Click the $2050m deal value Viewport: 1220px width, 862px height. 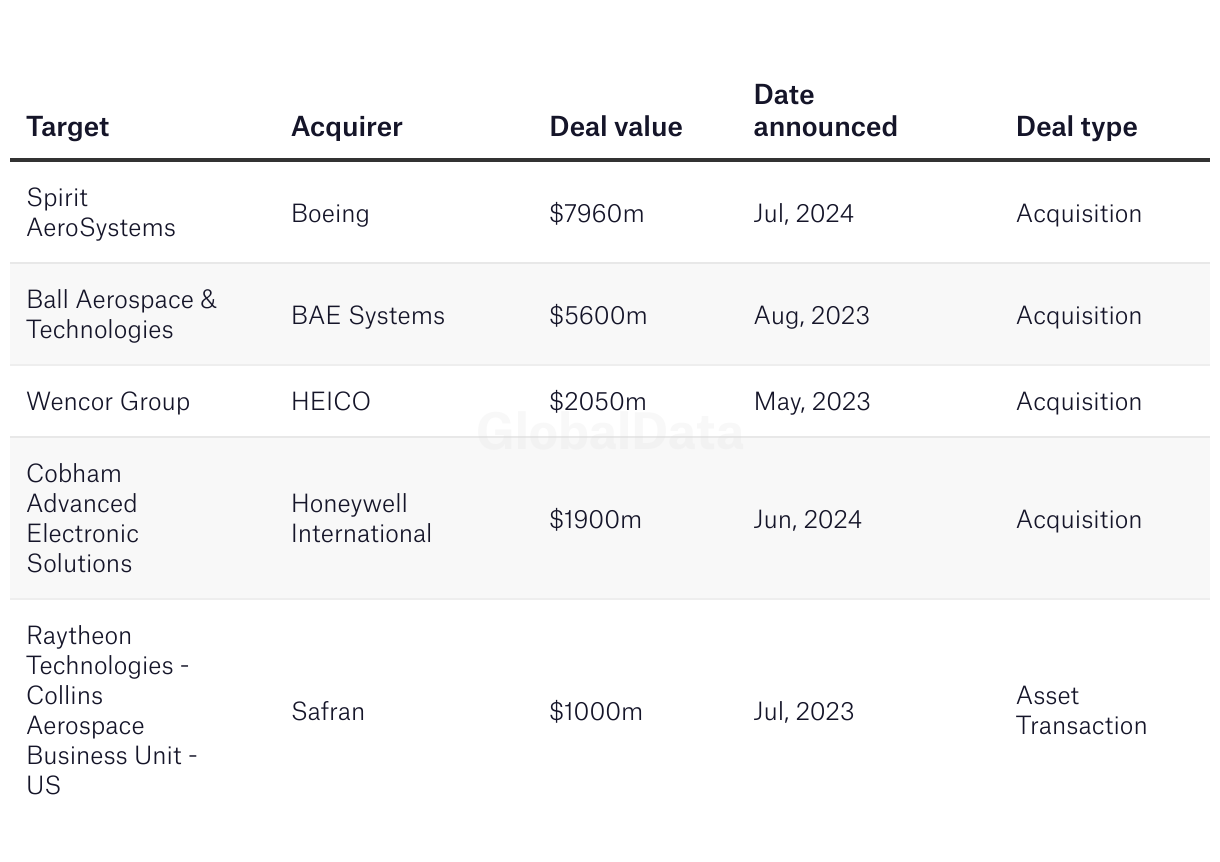point(597,402)
